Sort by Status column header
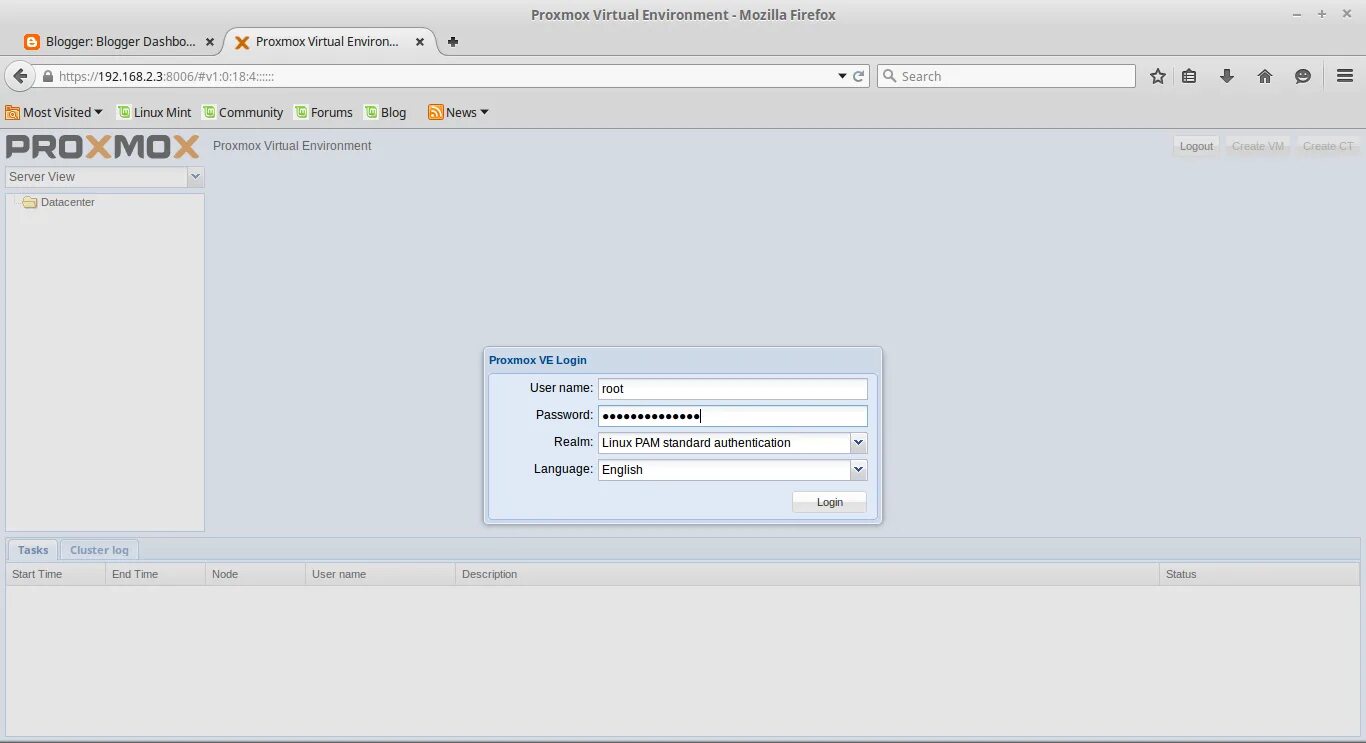Viewport: 1366px width, 743px height. coord(1260,574)
